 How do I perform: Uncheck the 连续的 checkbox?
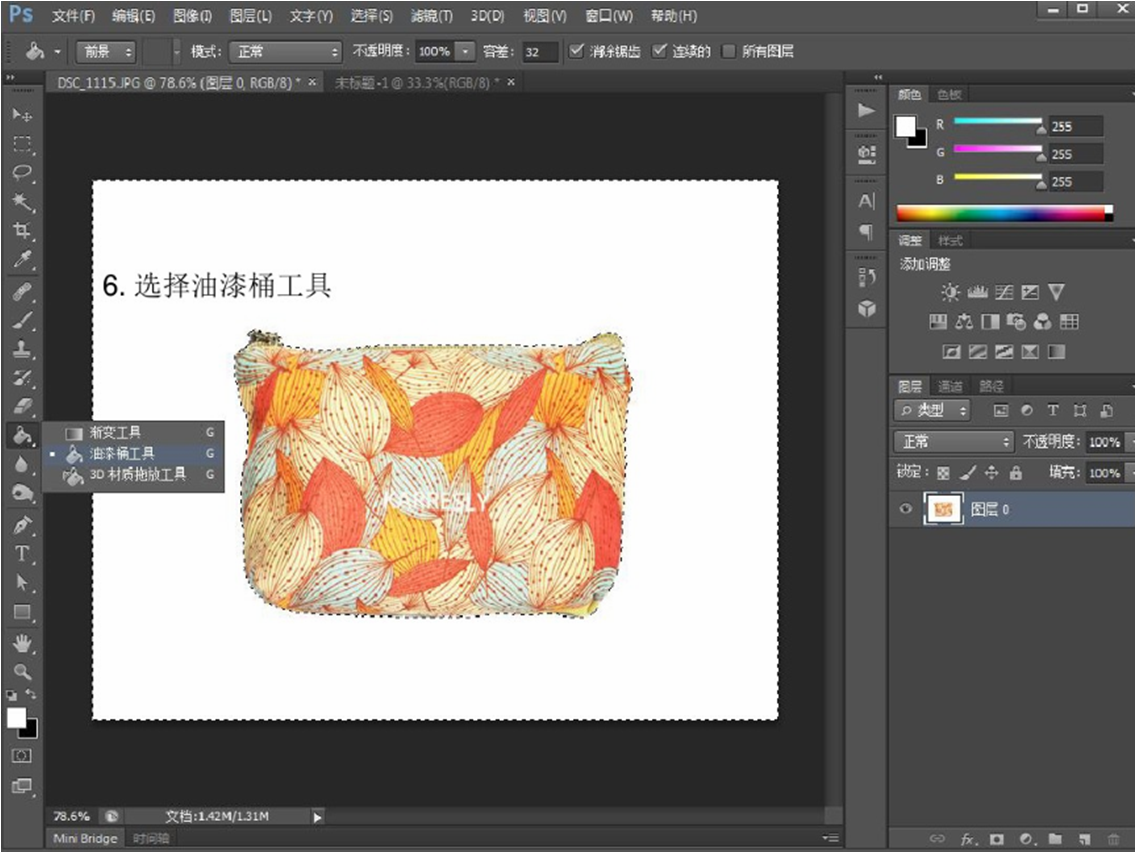tap(659, 51)
